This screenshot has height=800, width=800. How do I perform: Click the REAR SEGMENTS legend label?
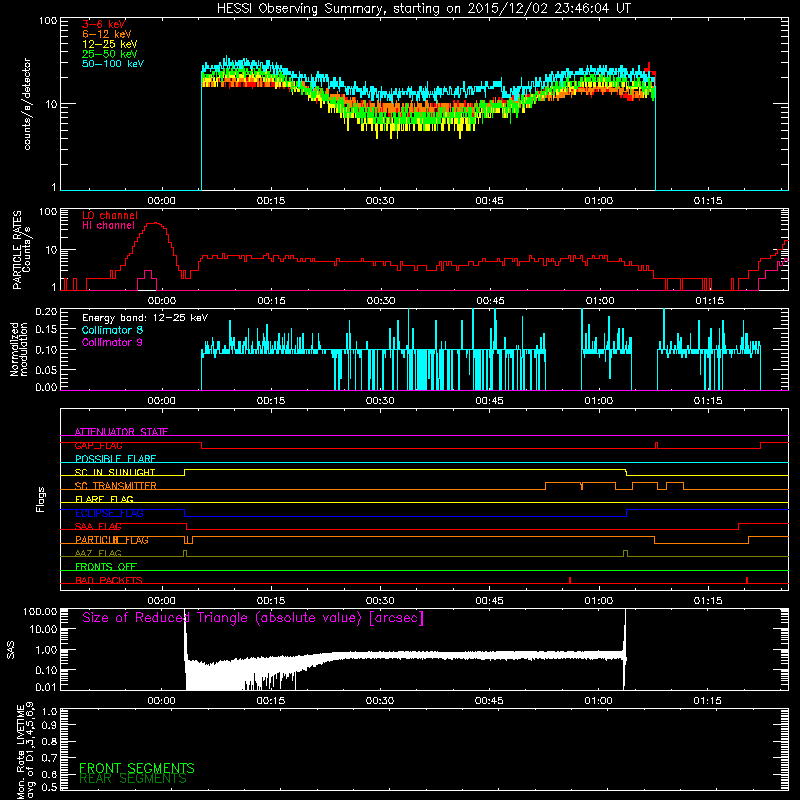point(133,779)
